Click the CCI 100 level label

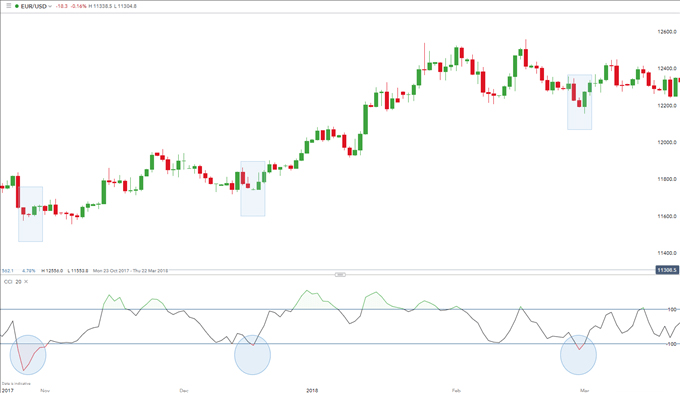[x=672, y=309]
